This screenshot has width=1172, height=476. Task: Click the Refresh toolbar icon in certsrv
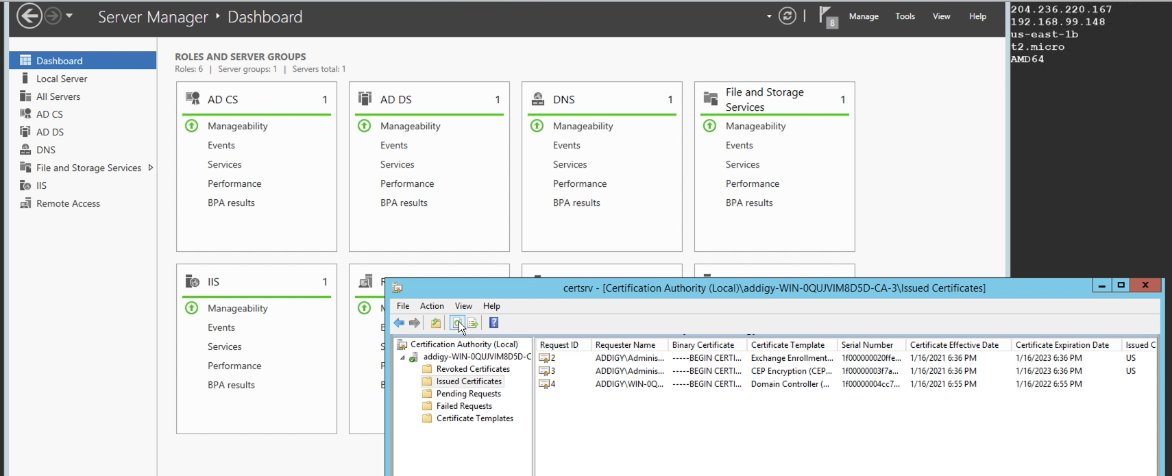[456, 323]
